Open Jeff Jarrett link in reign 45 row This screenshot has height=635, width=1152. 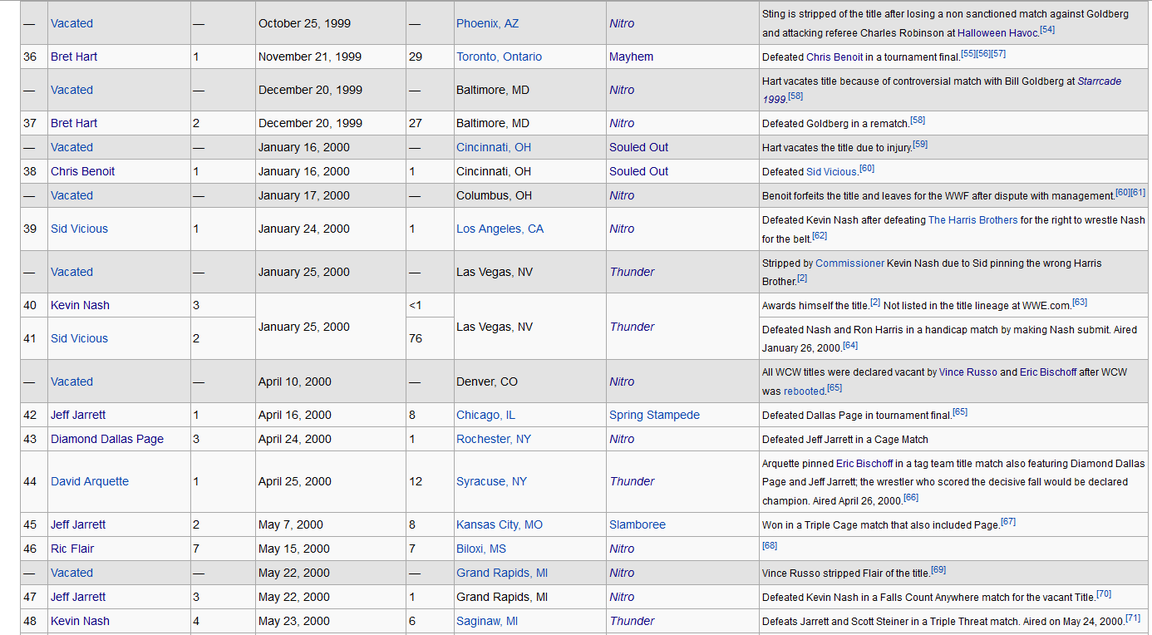[78, 525]
